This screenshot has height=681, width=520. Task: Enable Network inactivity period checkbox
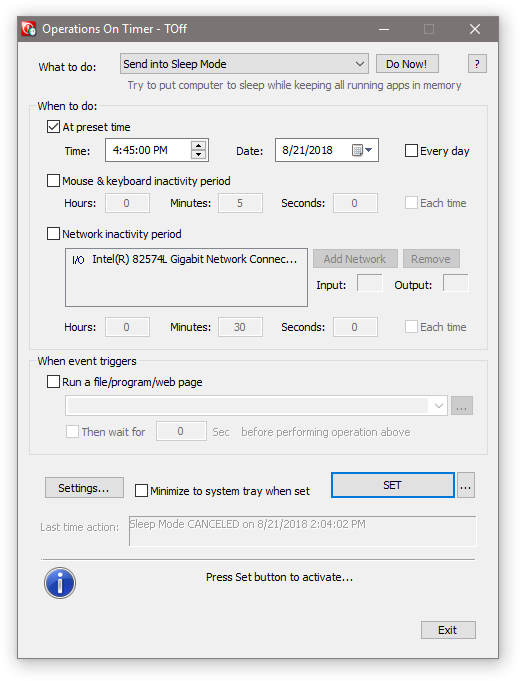(53, 234)
